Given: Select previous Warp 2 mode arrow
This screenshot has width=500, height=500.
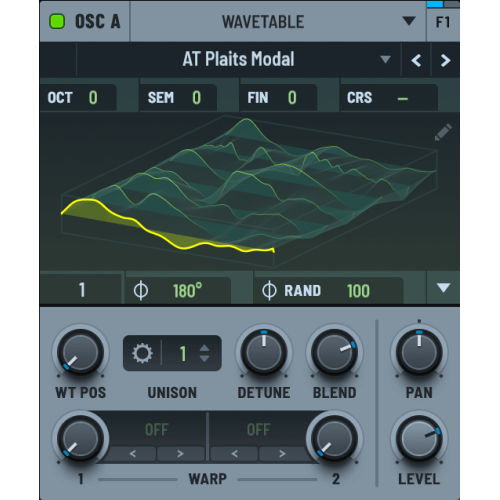Looking at the screenshot, I should (x=234, y=454).
